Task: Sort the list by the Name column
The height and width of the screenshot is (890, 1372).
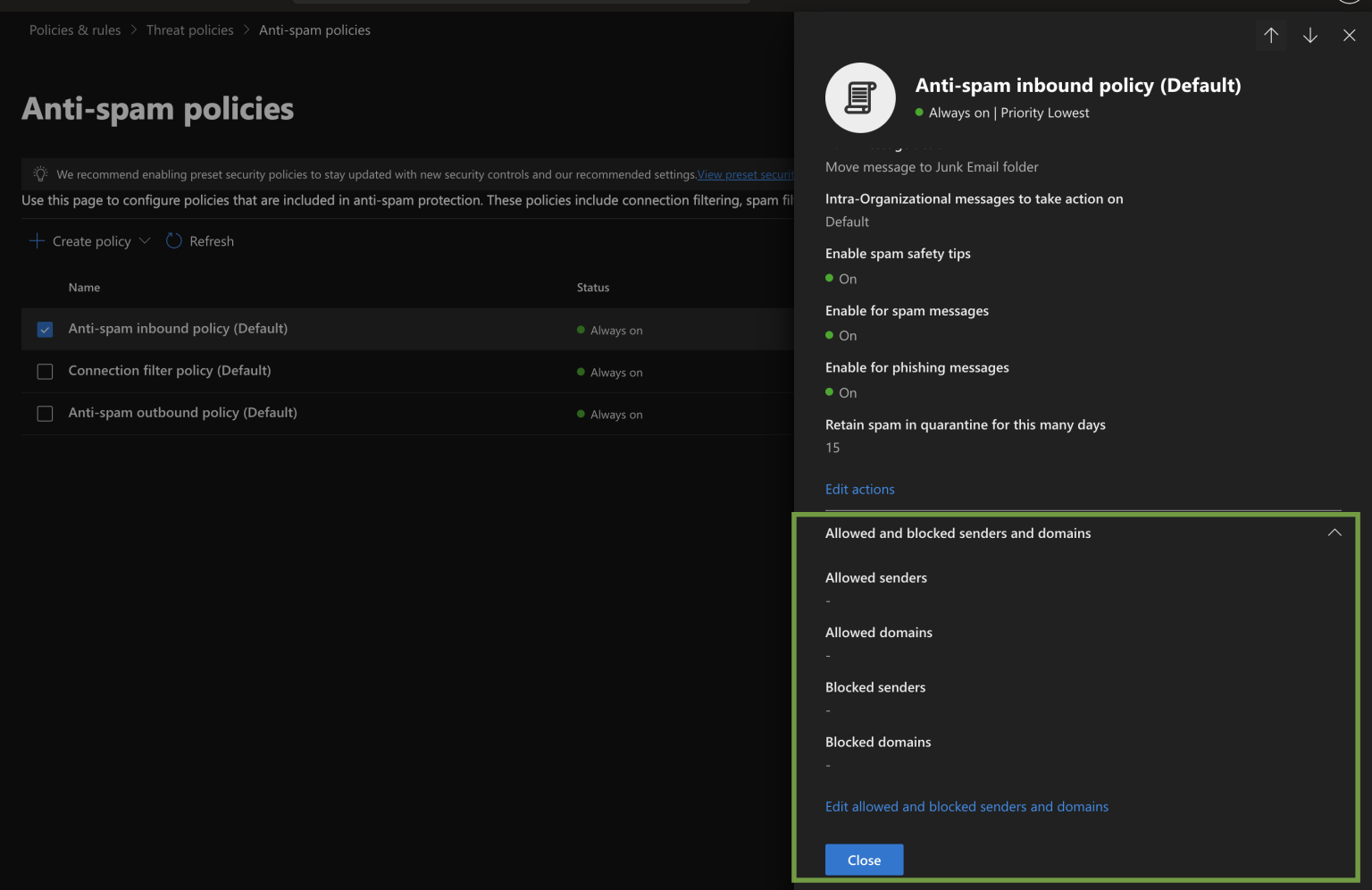Action: coord(84,287)
